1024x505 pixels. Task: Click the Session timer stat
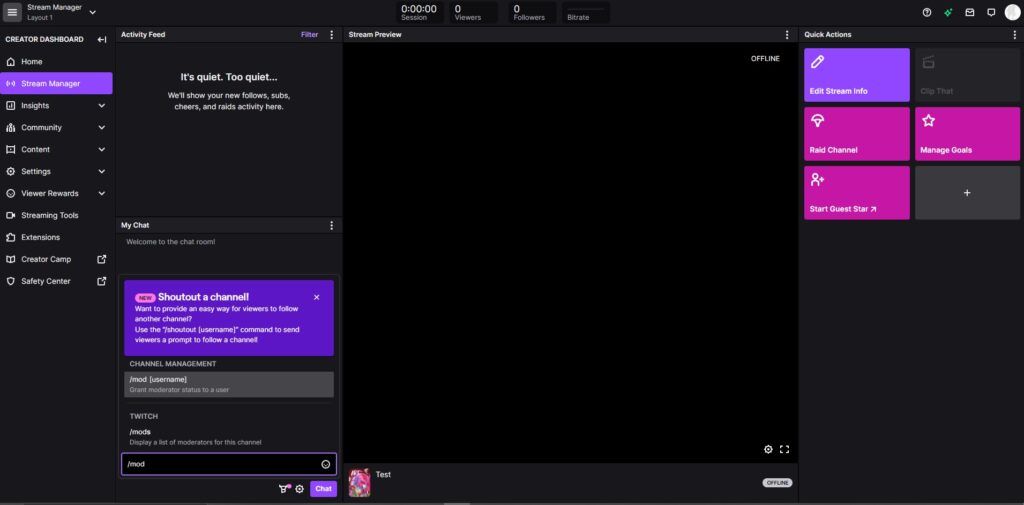(419, 12)
